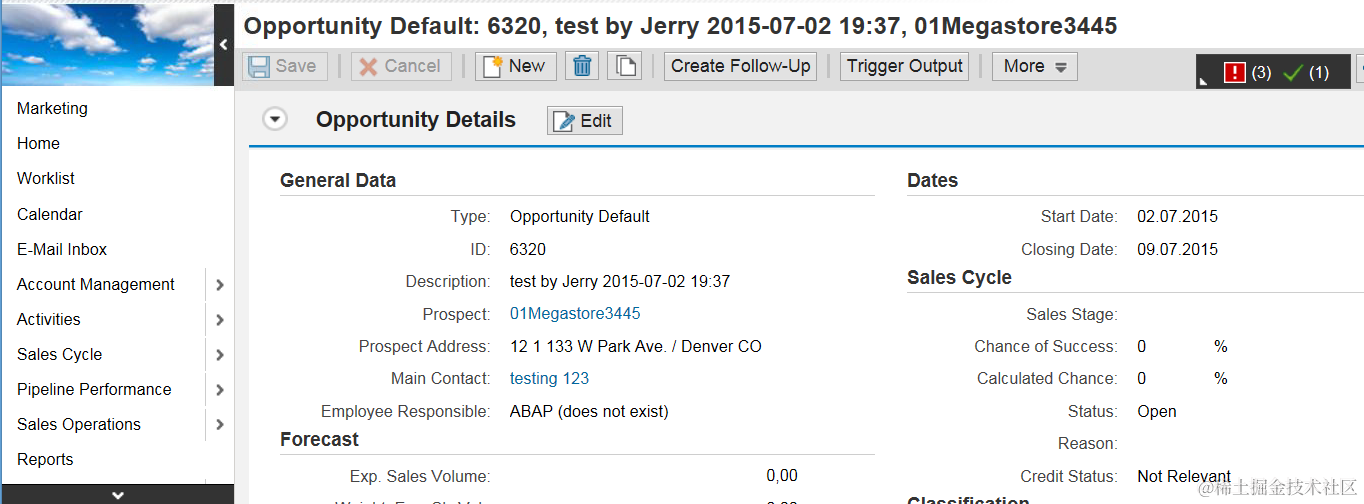The width and height of the screenshot is (1364, 504).
Task: Edit the Opportunity Details
Action: click(585, 121)
